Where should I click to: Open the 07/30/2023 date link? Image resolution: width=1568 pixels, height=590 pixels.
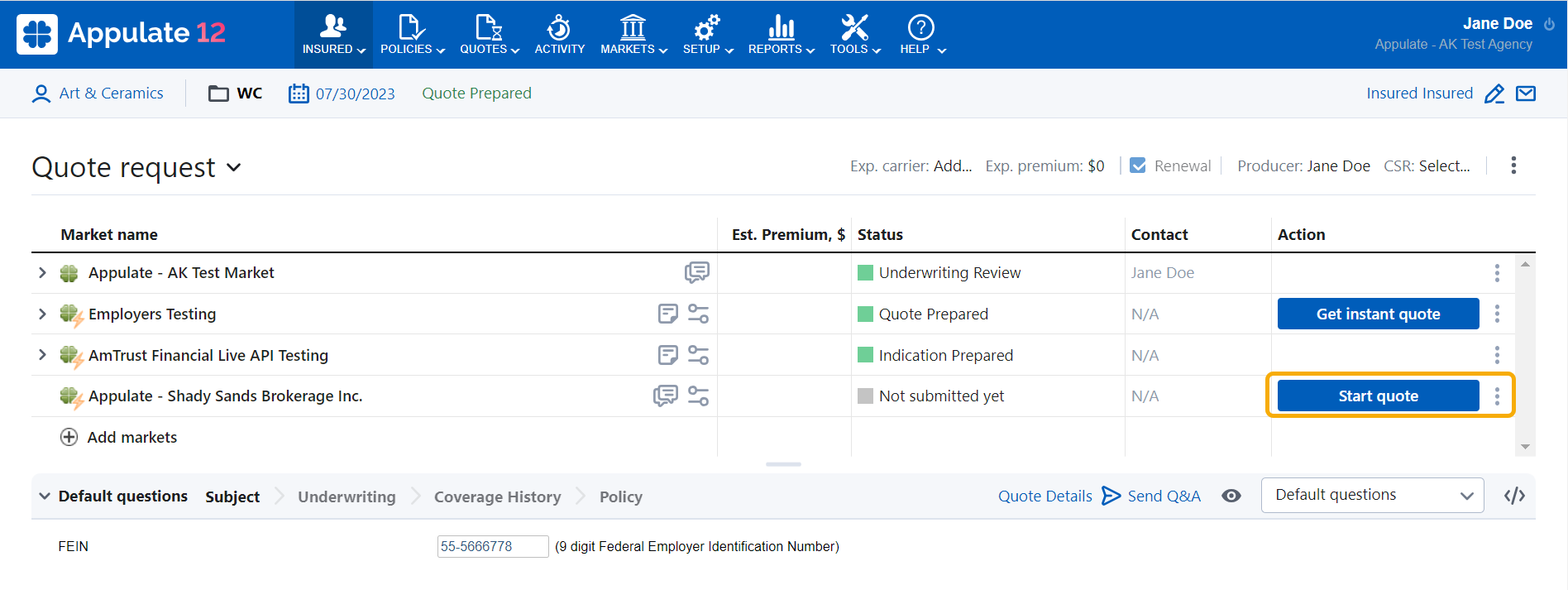click(x=356, y=94)
